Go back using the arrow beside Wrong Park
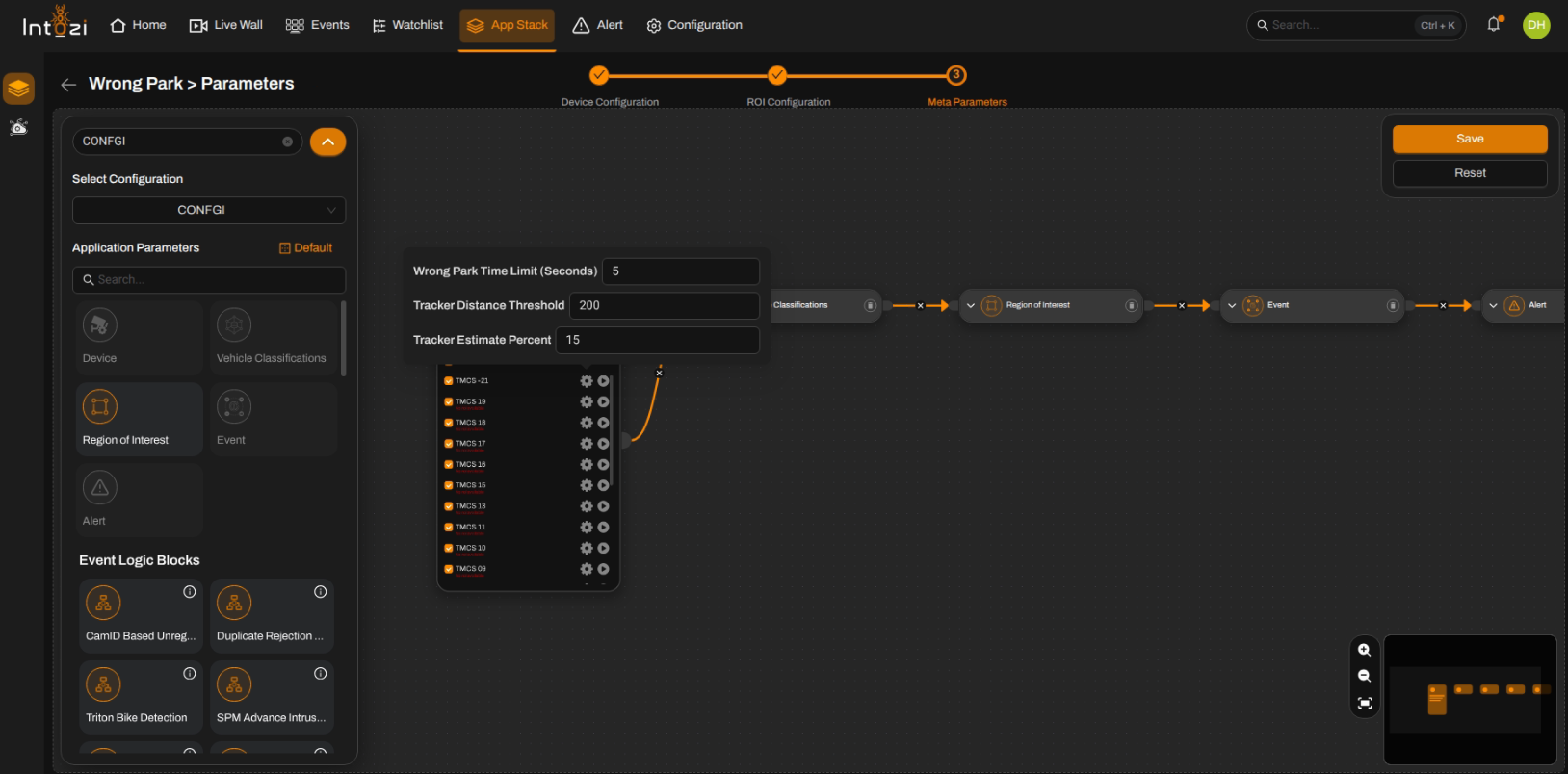The width and height of the screenshot is (1568, 774). (x=68, y=85)
